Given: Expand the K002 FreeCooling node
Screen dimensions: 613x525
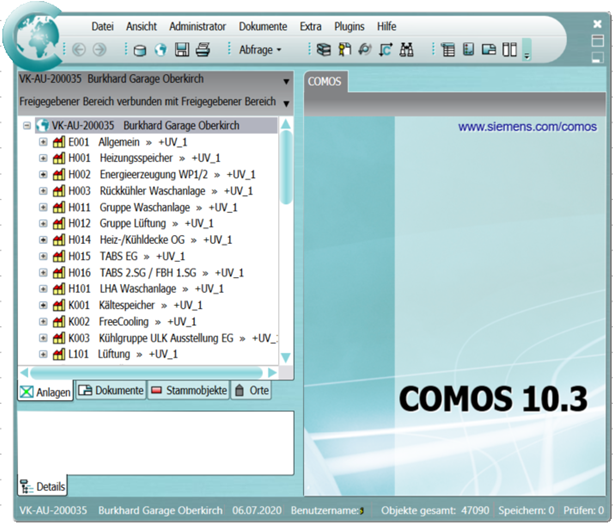Looking at the screenshot, I should coord(43,322).
